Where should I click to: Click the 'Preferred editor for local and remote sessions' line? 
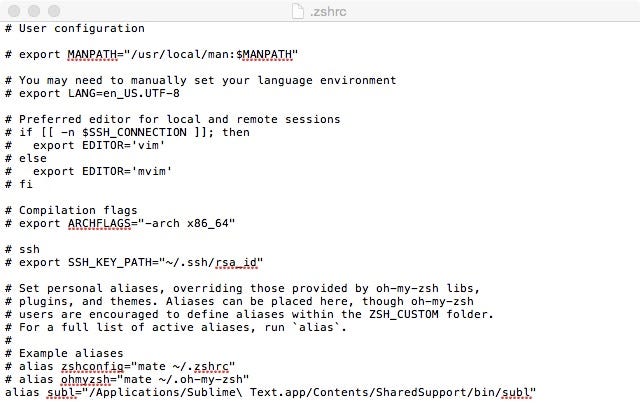[173, 119]
